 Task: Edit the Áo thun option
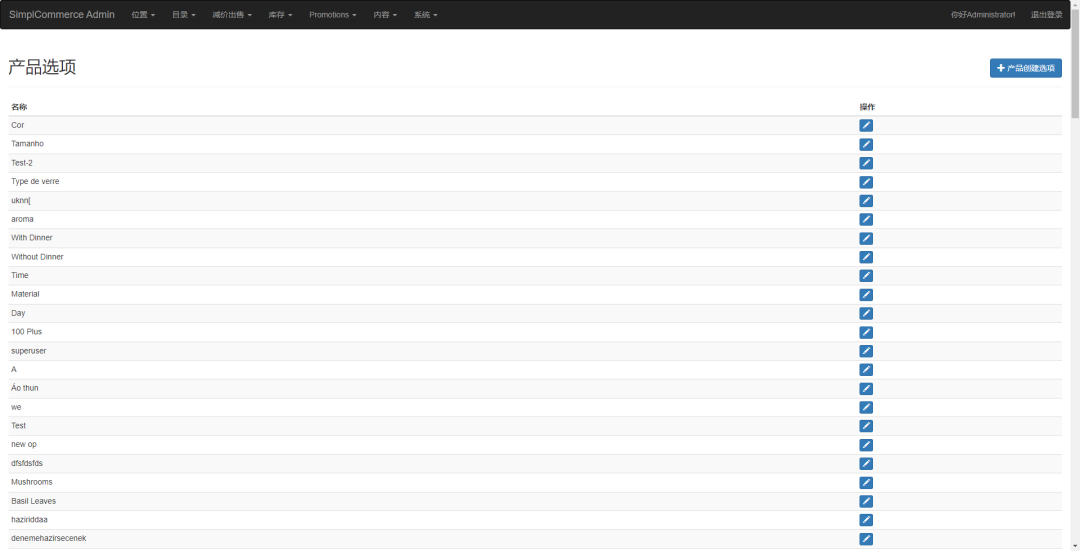[866, 388]
